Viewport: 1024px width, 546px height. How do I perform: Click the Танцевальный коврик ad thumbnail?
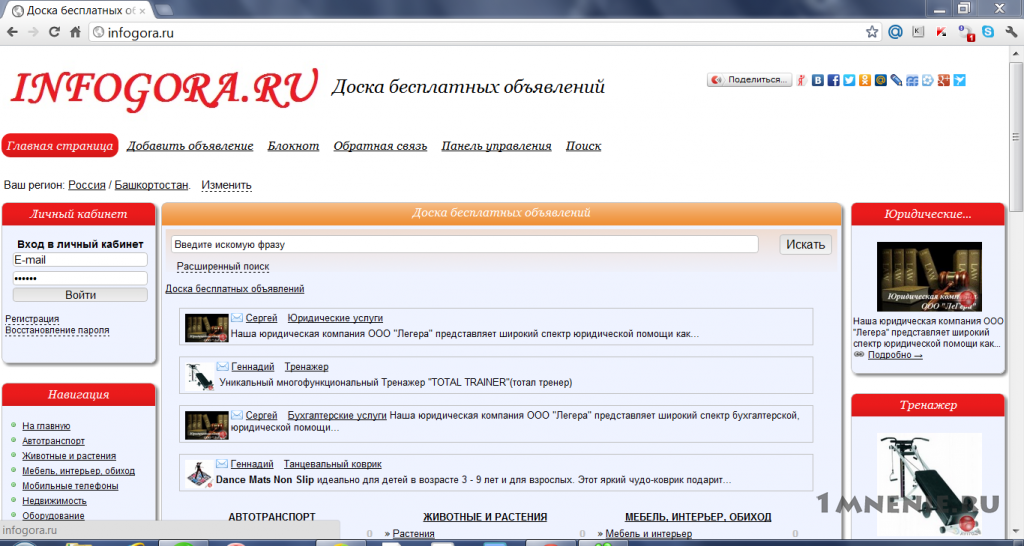point(199,474)
